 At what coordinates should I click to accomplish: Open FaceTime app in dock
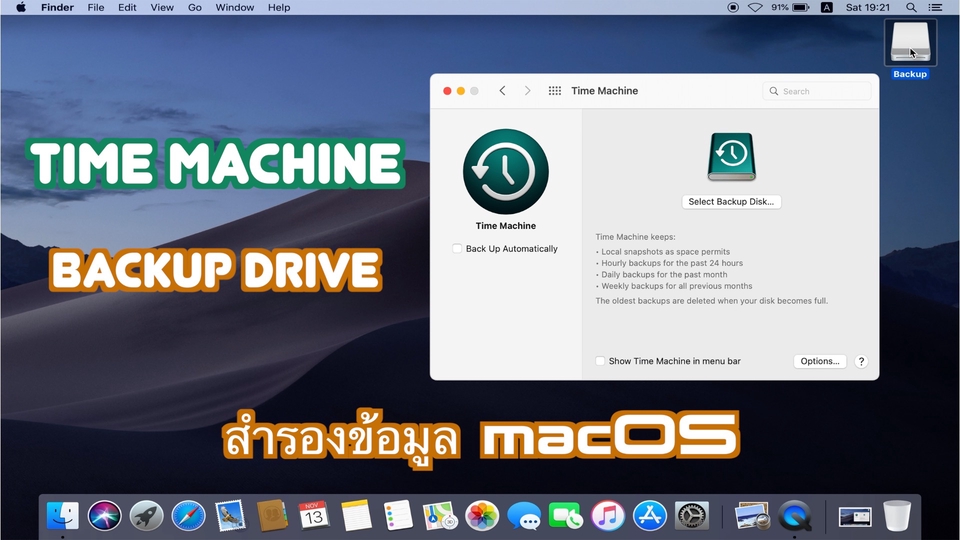pyautogui.click(x=566, y=516)
